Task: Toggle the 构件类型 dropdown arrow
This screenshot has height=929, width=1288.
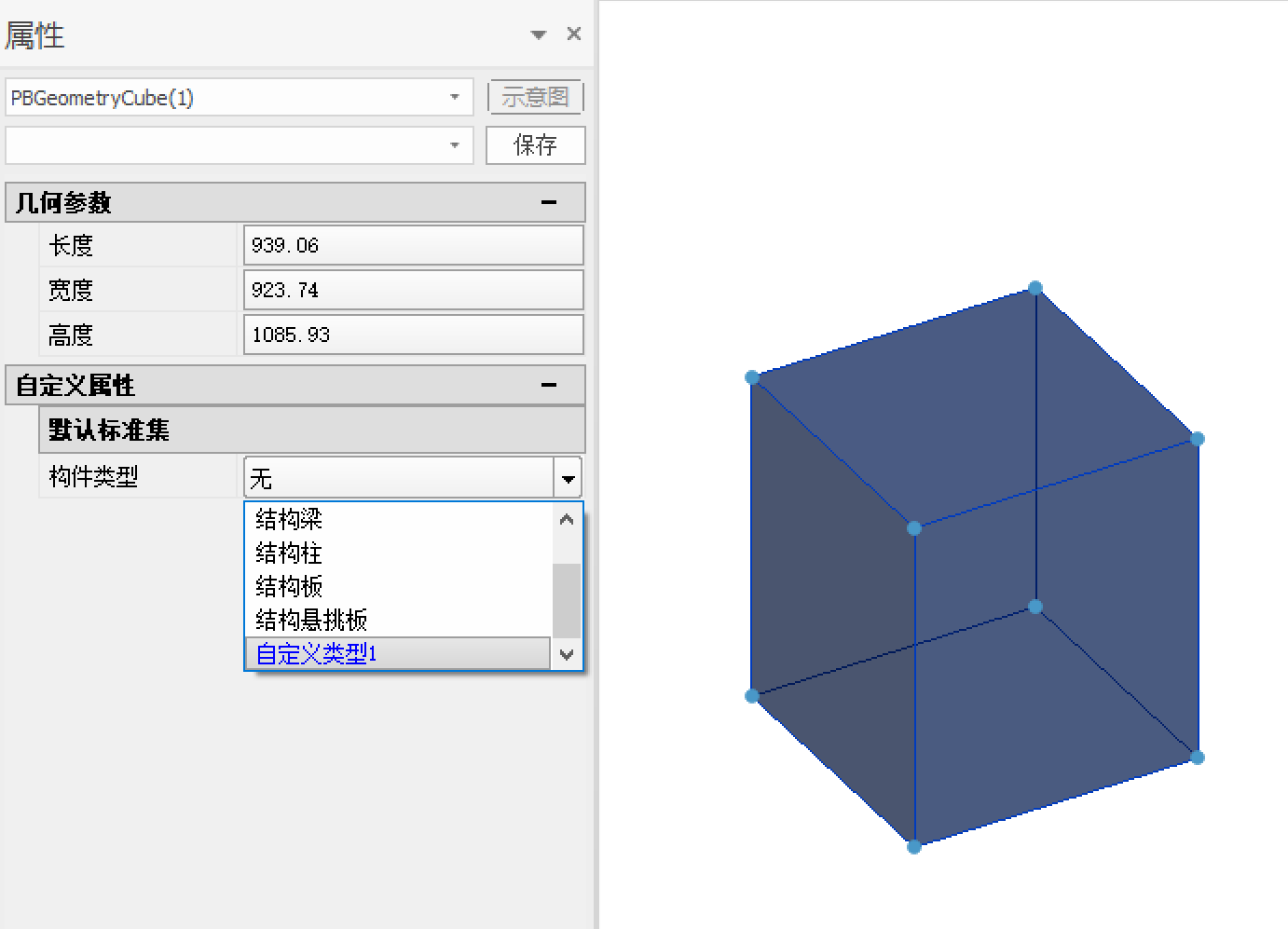Action: pyautogui.click(x=568, y=479)
